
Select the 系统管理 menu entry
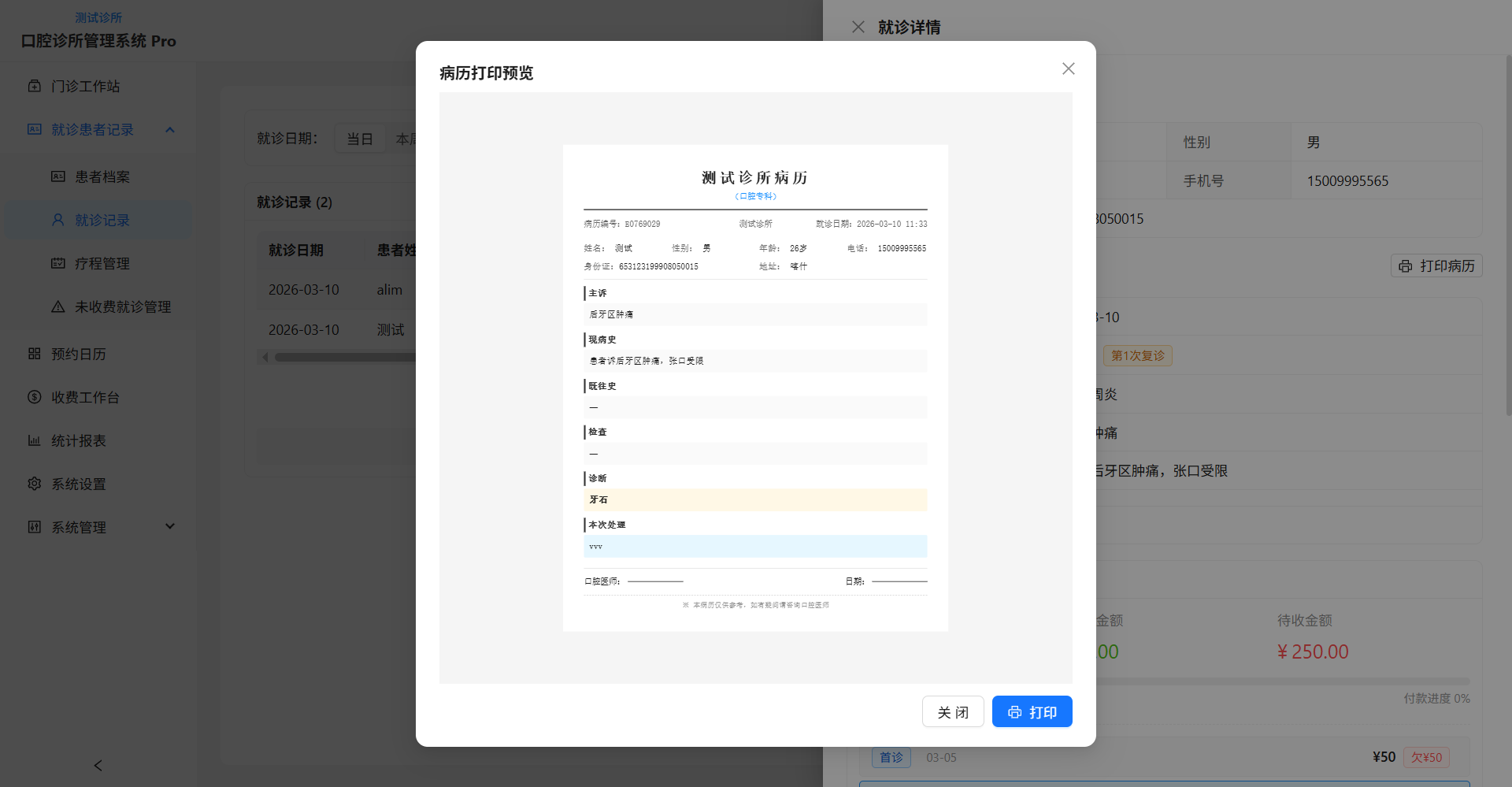coord(79,527)
